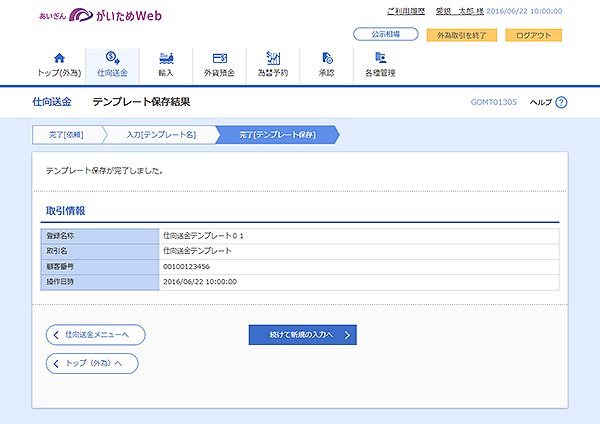Click the ご利用履歴 link
This screenshot has width=600, height=424.
pos(406,11)
